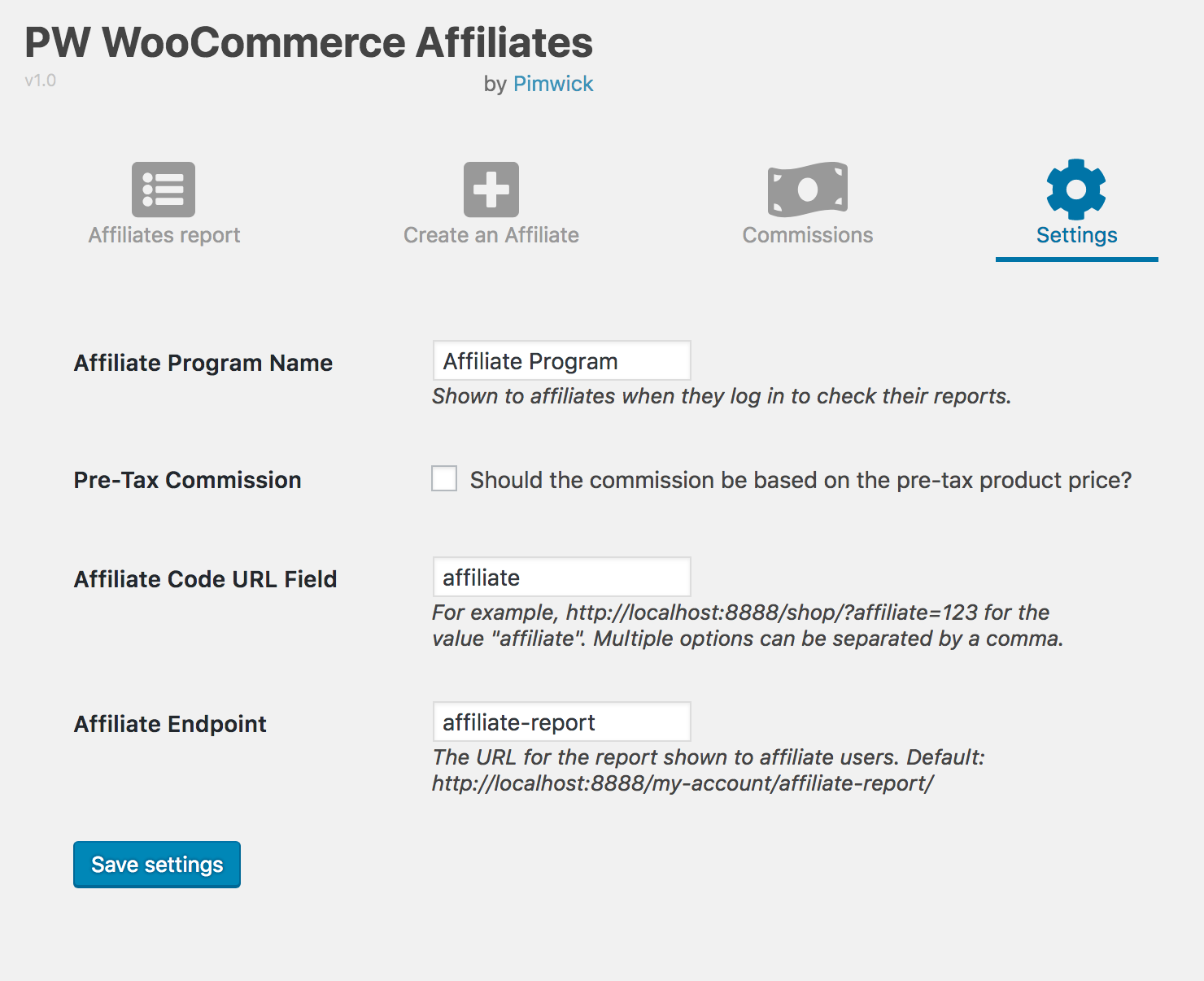Image resolution: width=1204 pixels, height=981 pixels.
Task: Click the "Affiliate Program Name" field label
Action: tap(203, 363)
